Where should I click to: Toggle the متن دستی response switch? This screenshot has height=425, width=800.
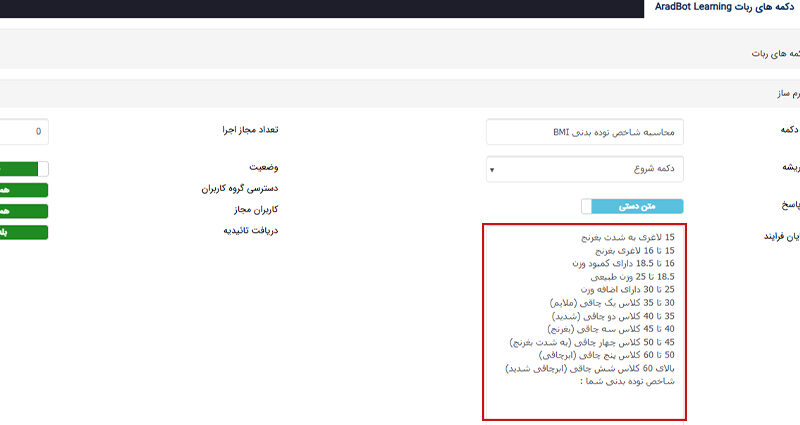(x=632, y=207)
